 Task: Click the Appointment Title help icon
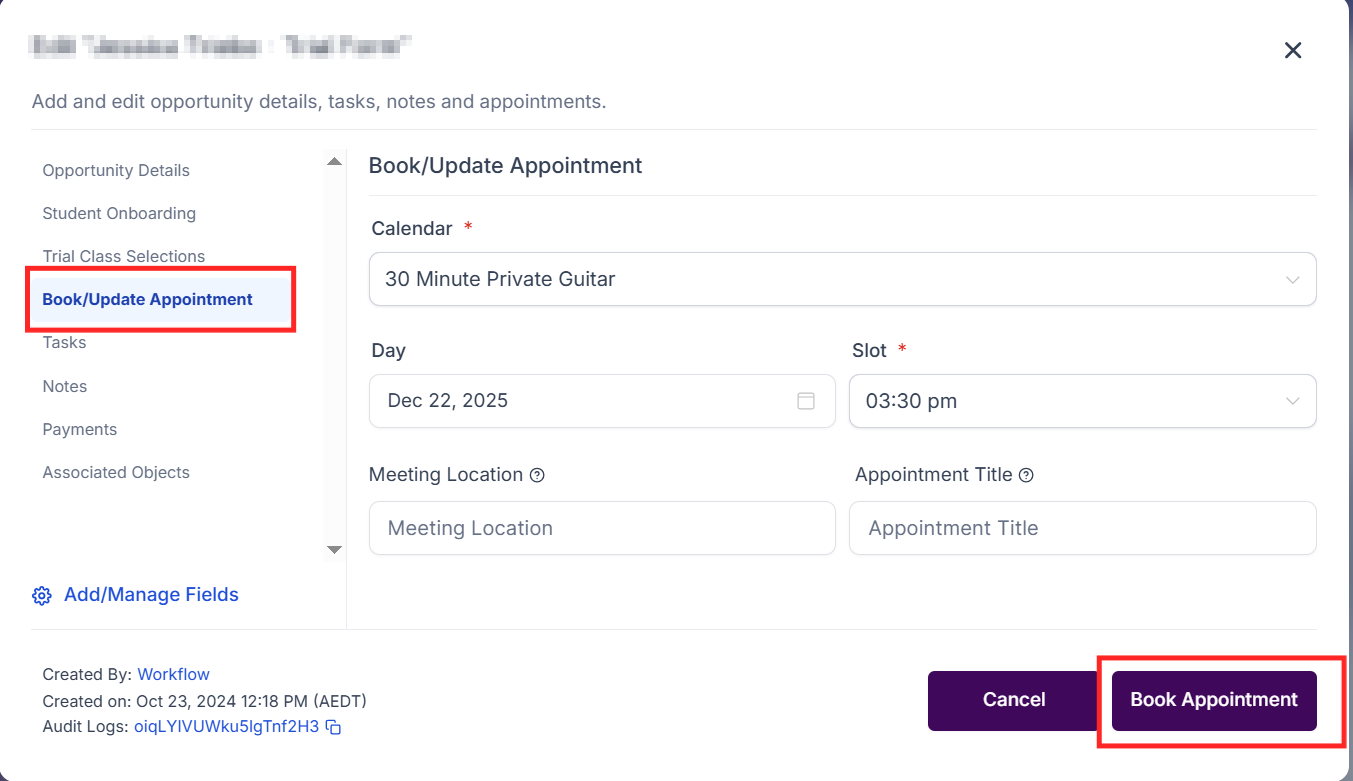click(1026, 475)
